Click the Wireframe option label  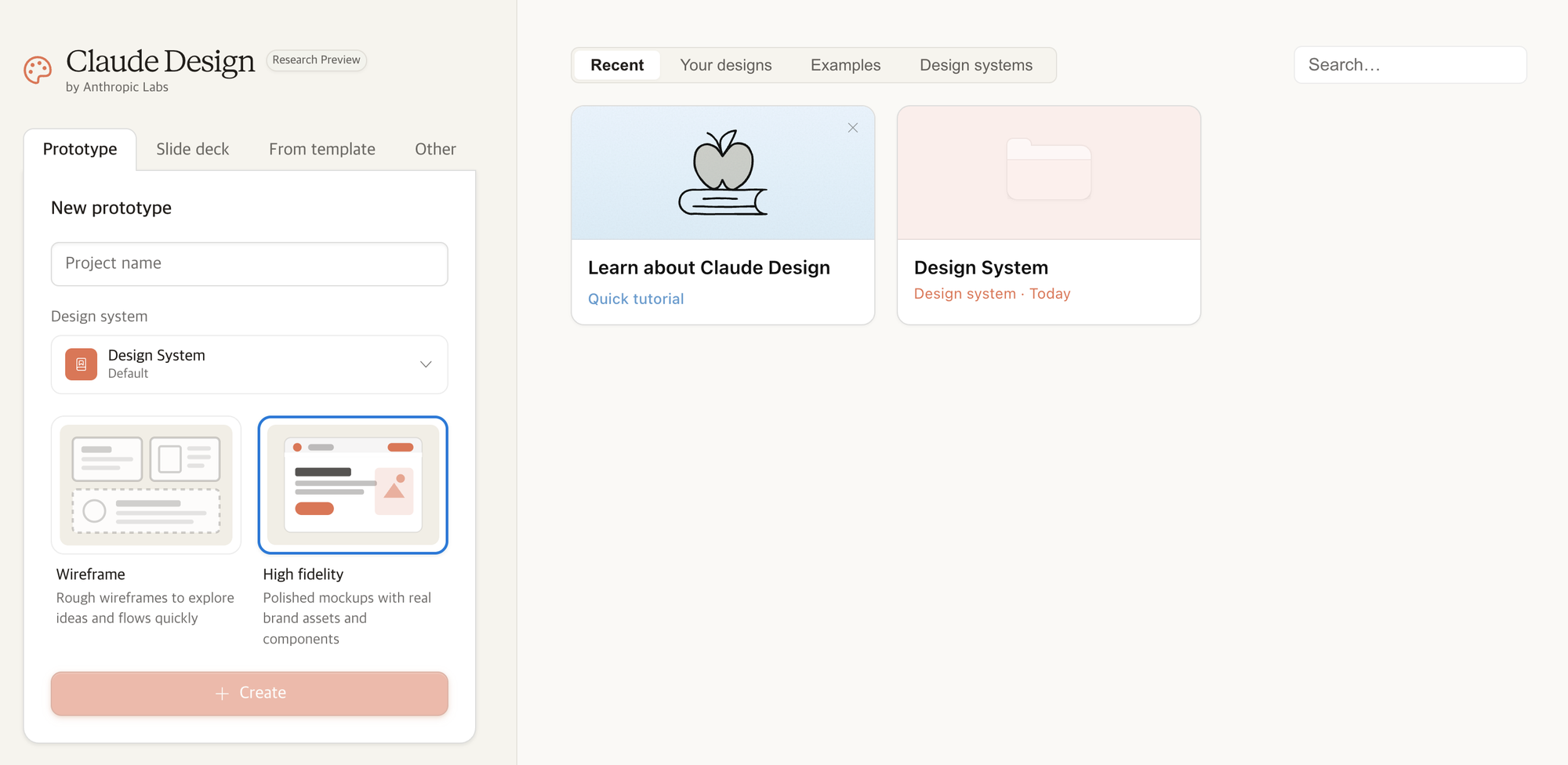[90, 575]
